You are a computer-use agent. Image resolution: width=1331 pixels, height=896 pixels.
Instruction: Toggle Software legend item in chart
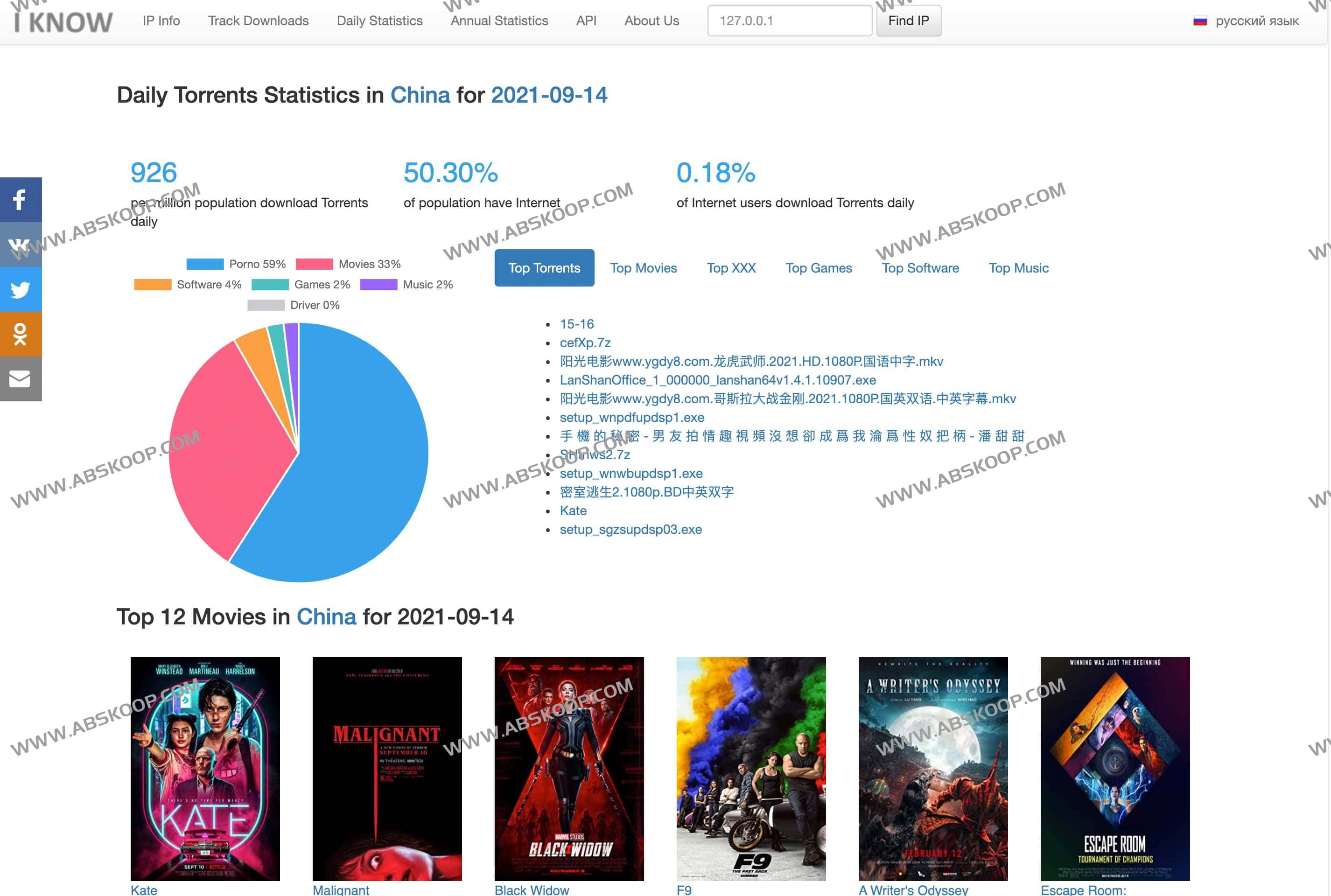[x=188, y=285]
